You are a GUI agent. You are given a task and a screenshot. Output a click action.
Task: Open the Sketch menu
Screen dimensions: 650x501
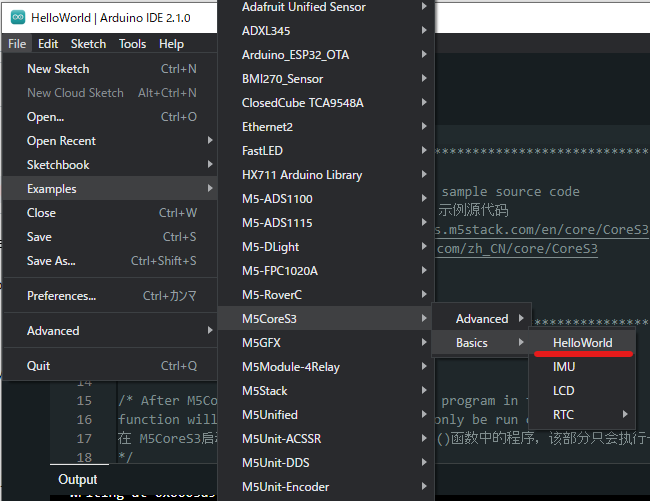coord(88,44)
